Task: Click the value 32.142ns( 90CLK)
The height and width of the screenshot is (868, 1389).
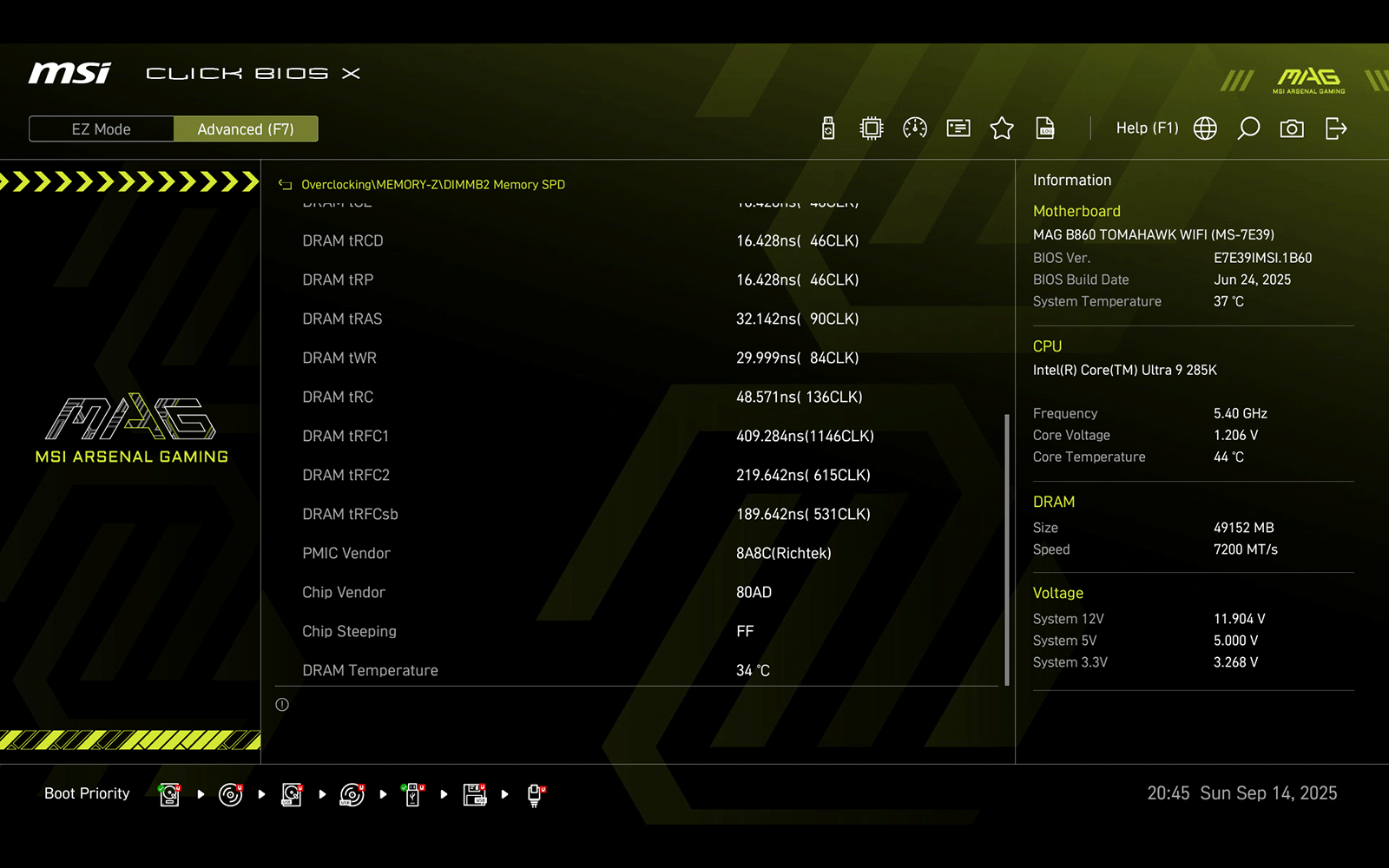Action: tap(797, 319)
